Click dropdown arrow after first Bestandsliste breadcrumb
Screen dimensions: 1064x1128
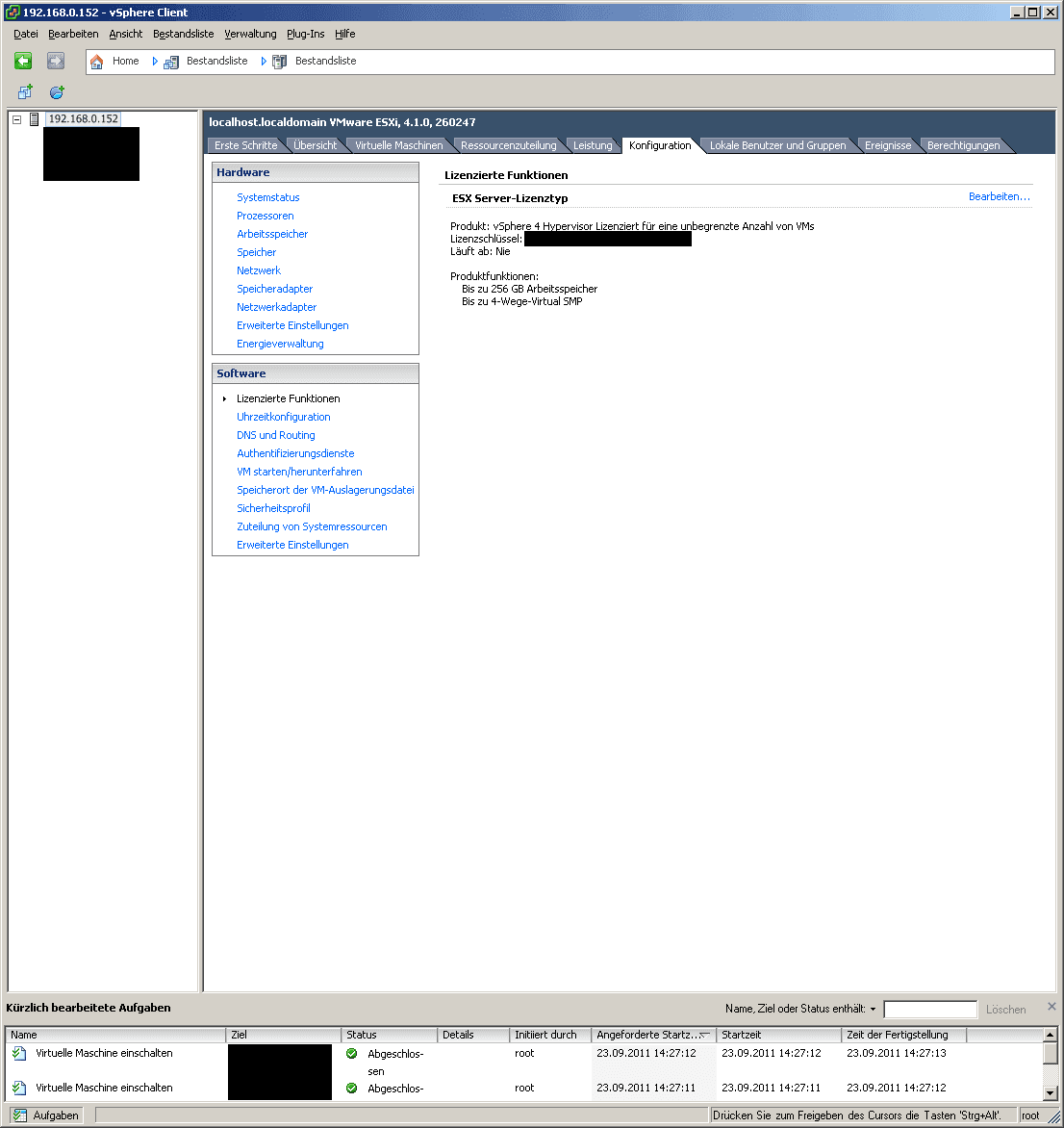coord(264,62)
